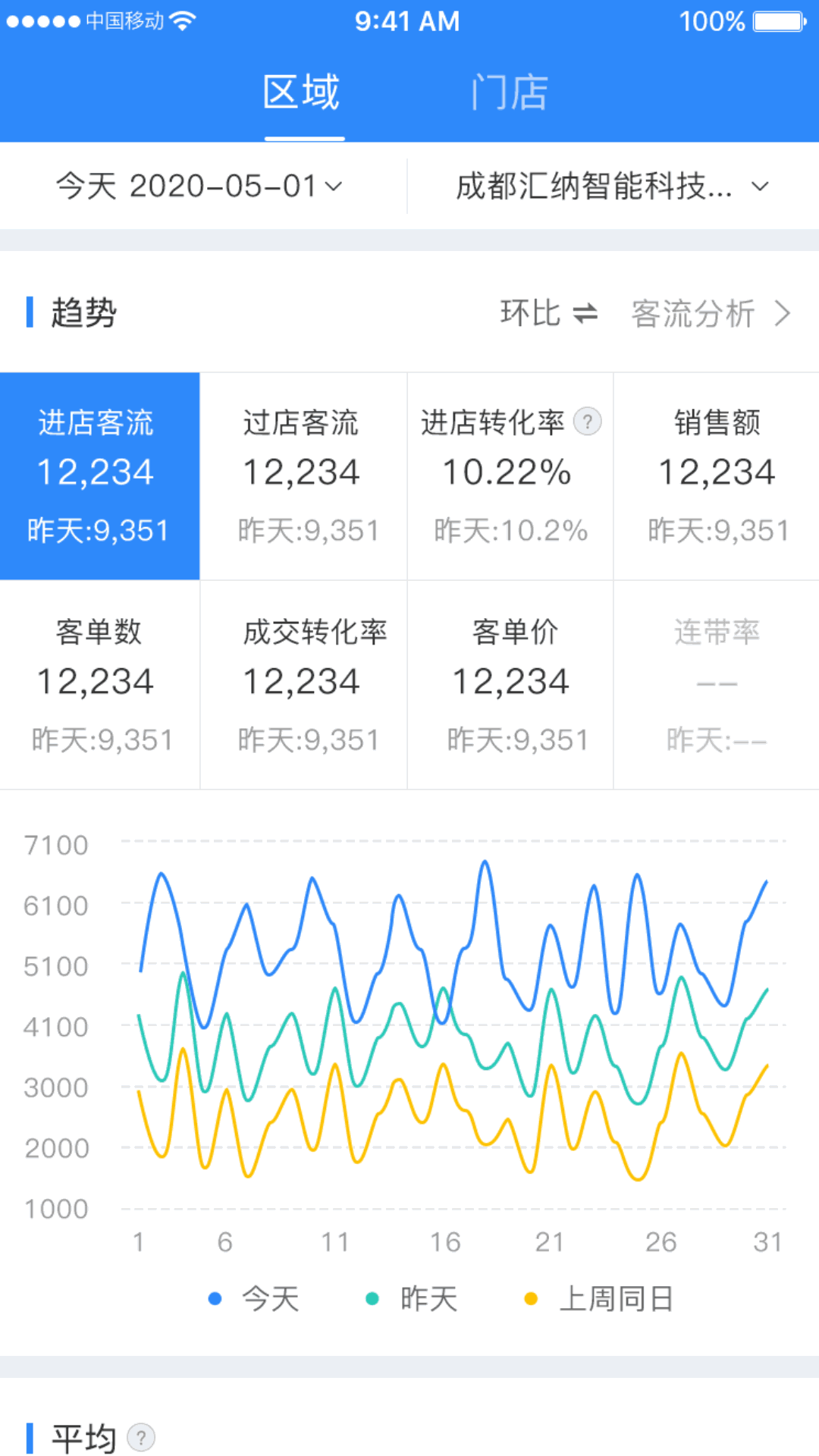Open the 客流分析 link
Image resolution: width=819 pixels, height=1456 pixels.
[711, 313]
